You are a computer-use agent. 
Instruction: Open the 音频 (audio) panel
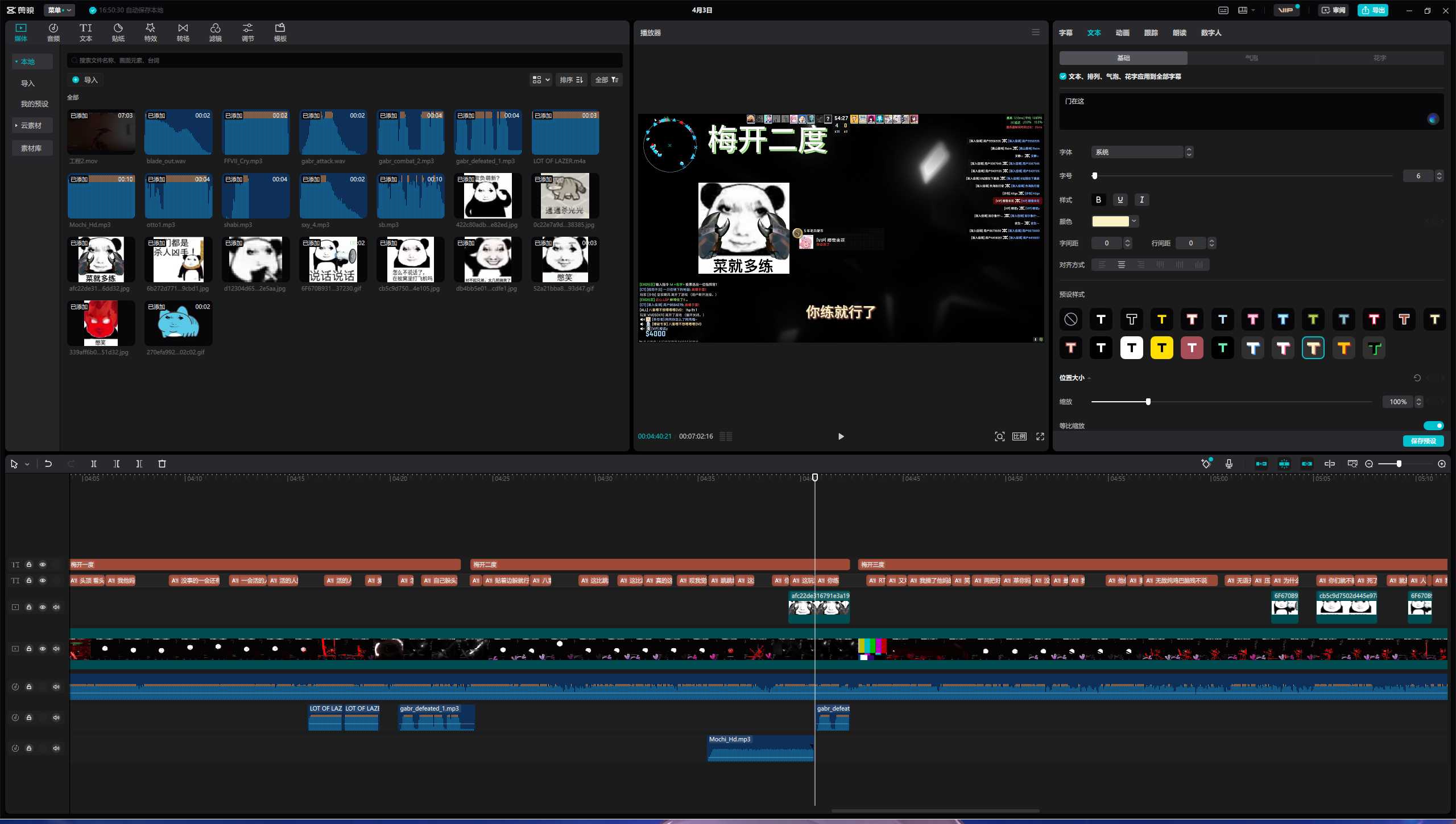pos(53,32)
